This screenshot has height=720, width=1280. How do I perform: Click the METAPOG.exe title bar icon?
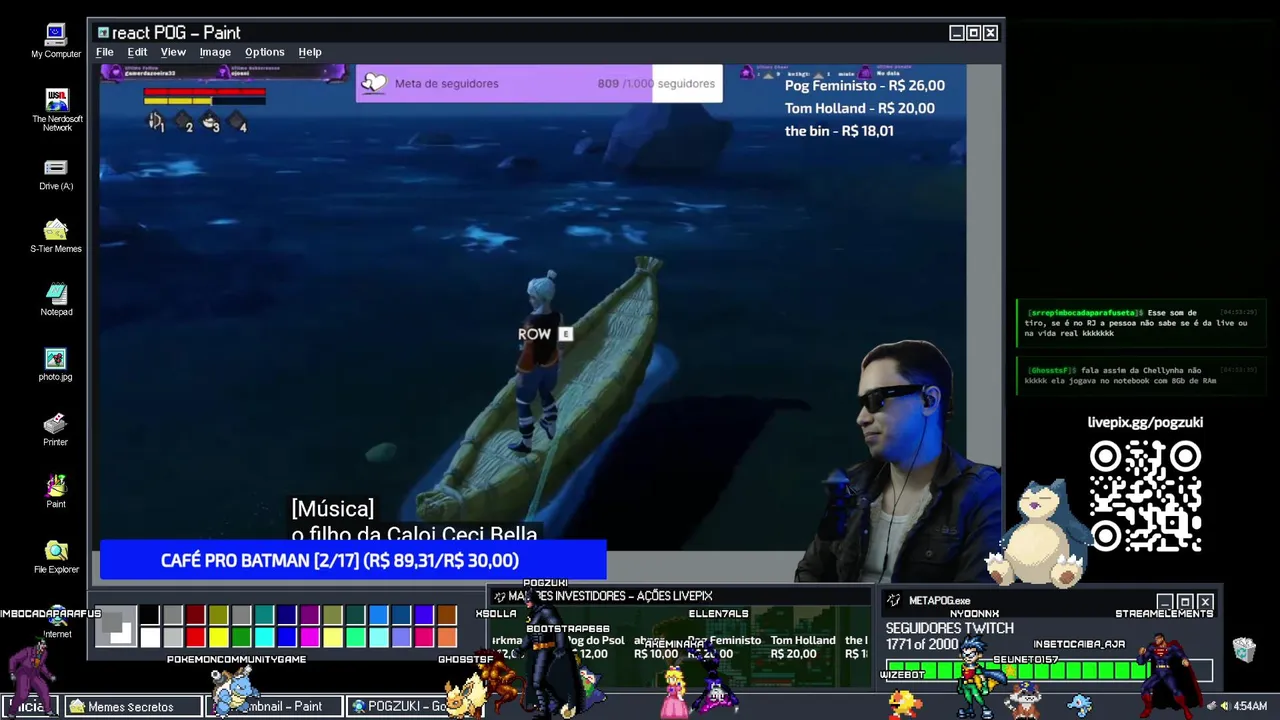894,601
